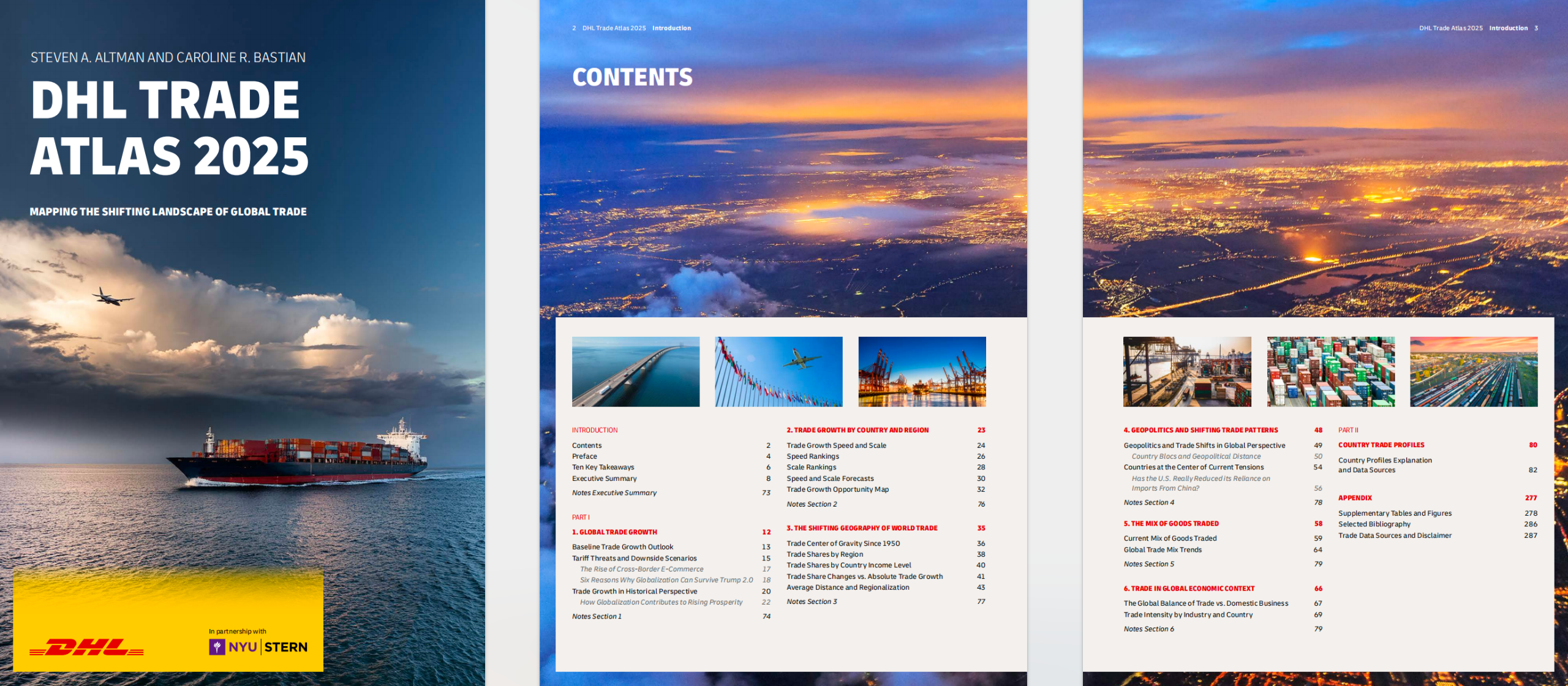Open Geopolitics and Trade Shifts in Global Perspective
The image size is (1568, 686).
point(1223,445)
